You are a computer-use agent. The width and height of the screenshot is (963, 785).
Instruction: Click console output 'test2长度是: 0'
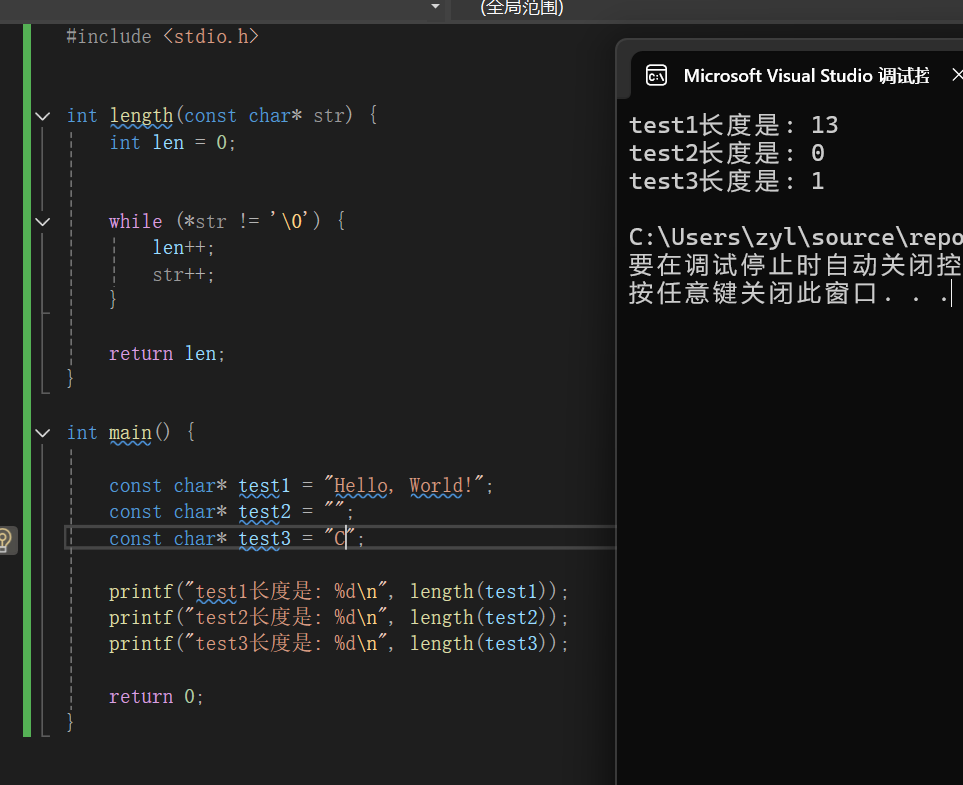(727, 154)
